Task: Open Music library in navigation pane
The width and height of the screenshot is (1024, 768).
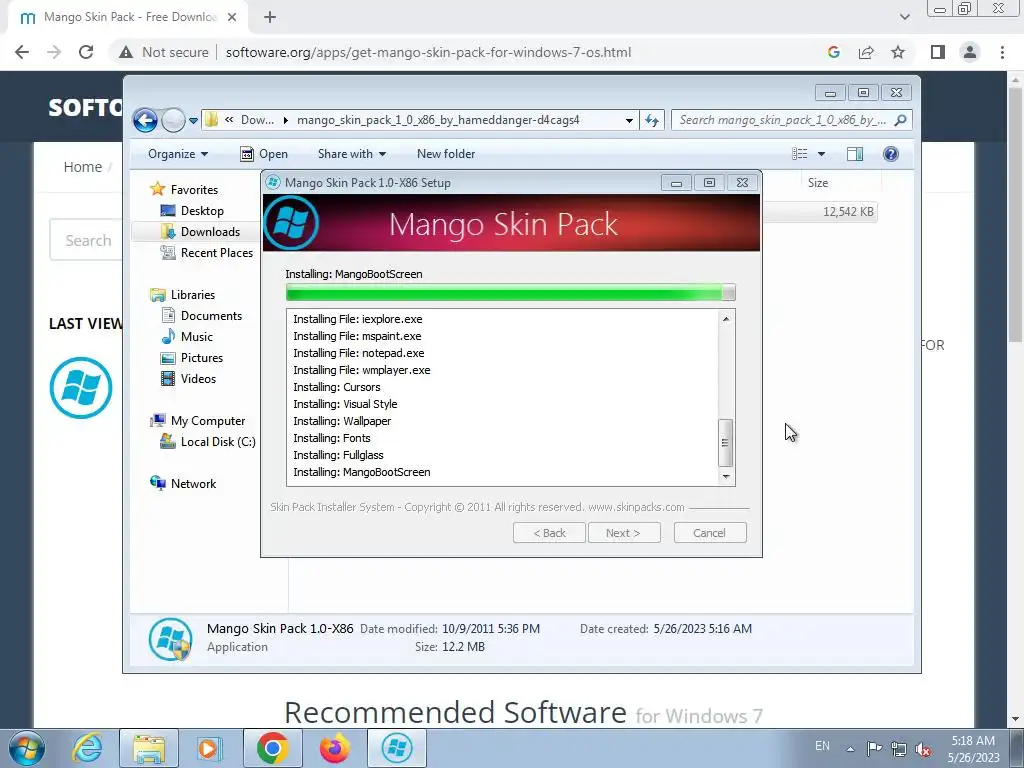Action: pos(197,337)
